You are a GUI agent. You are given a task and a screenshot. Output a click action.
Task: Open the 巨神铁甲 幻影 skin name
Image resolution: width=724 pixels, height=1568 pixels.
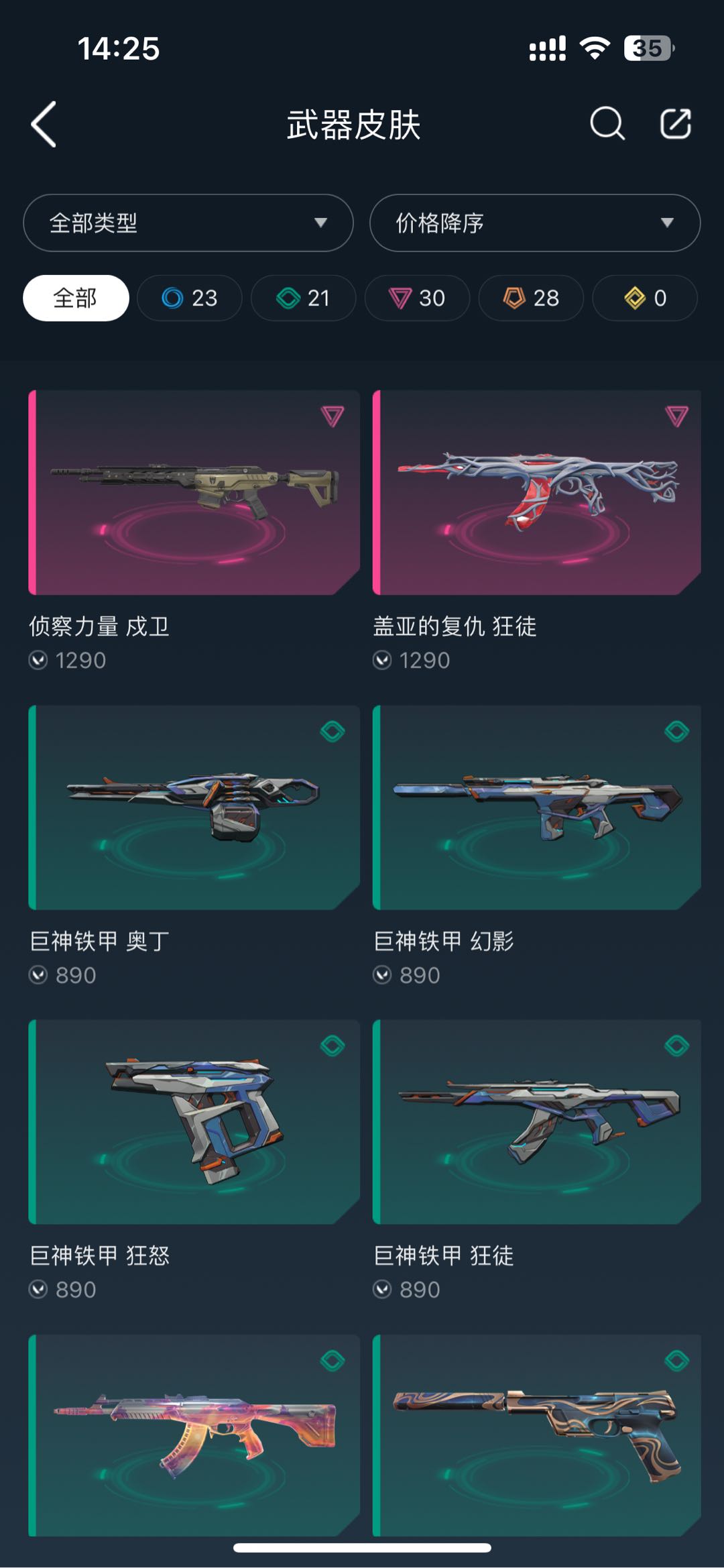pyautogui.click(x=444, y=941)
